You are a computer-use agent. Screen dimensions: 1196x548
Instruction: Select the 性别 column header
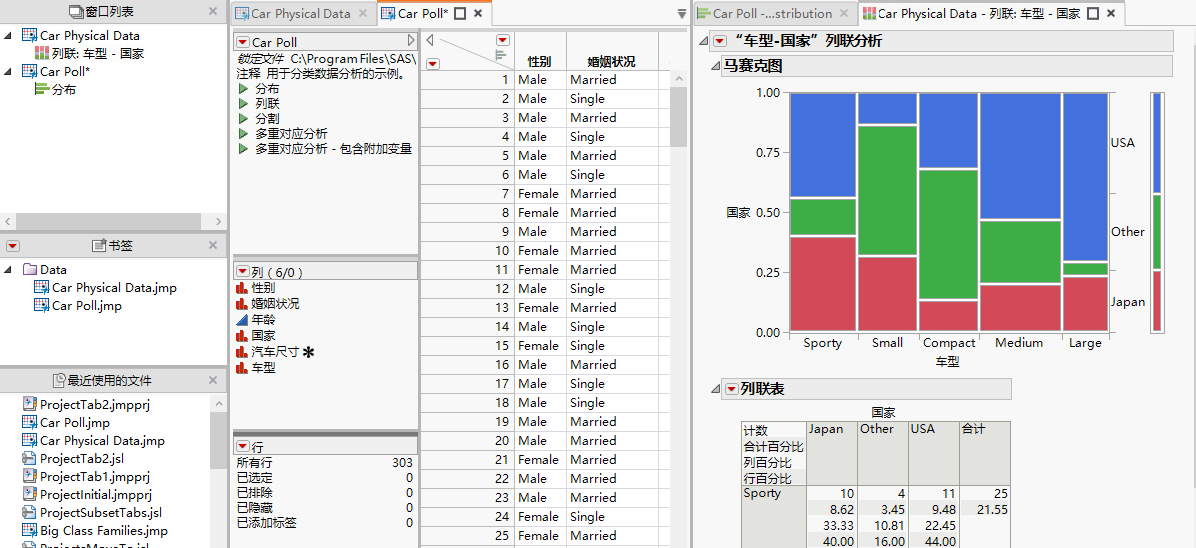tap(539, 62)
